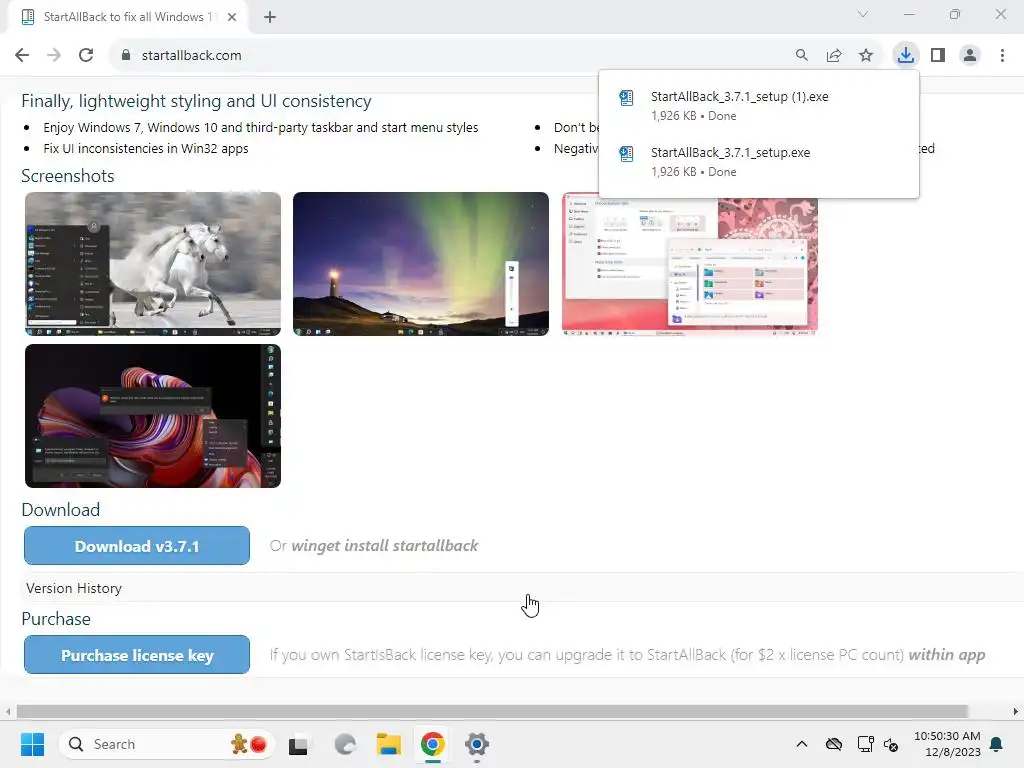Launch Microsoft Edge from the taskbar
This screenshot has height=768, width=1024.
tap(344, 744)
